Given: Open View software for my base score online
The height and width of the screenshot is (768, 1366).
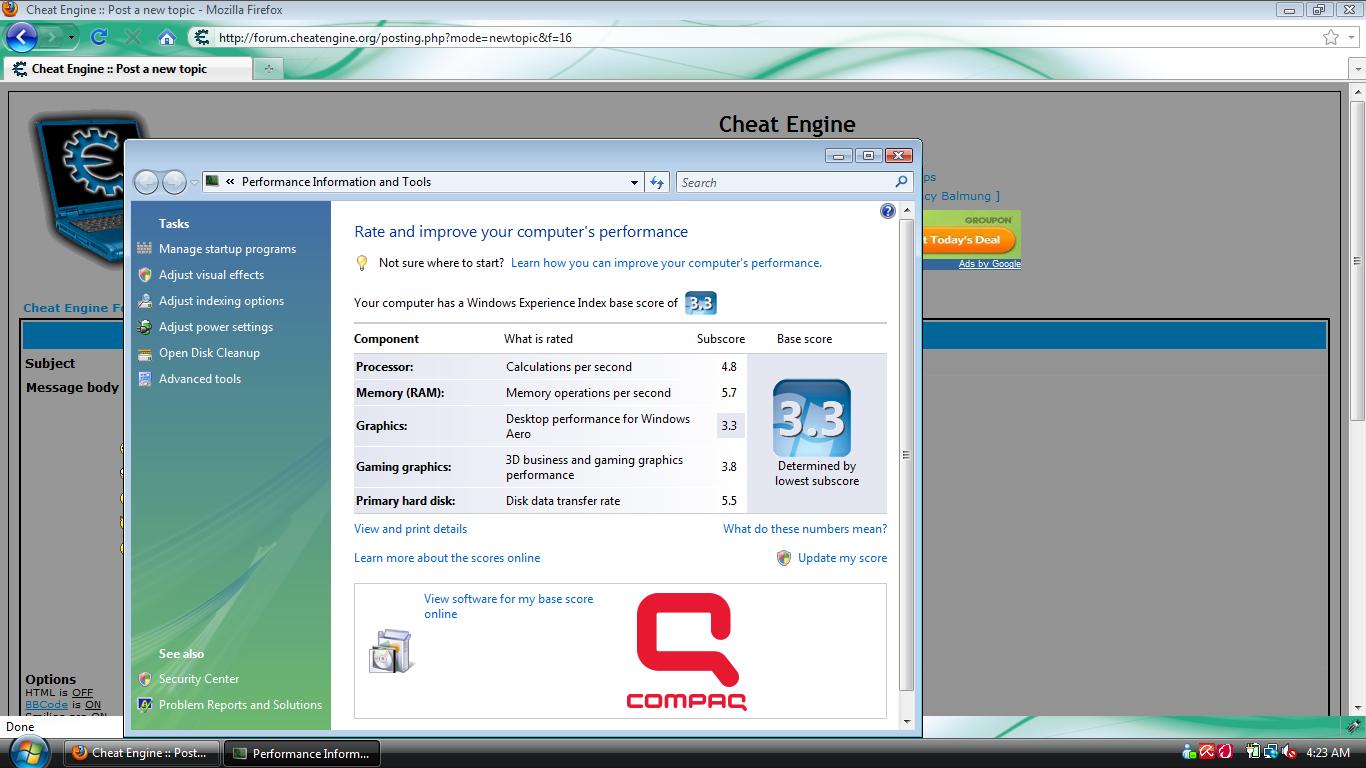Looking at the screenshot, I should 508,606.
